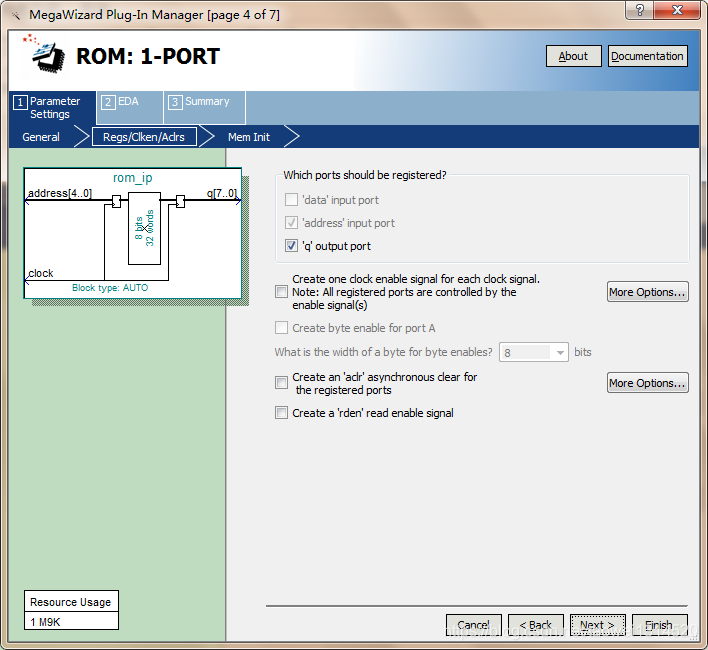Click the ROM chip wizard icon
708x650 pixels.
click(x=45, y=54)
